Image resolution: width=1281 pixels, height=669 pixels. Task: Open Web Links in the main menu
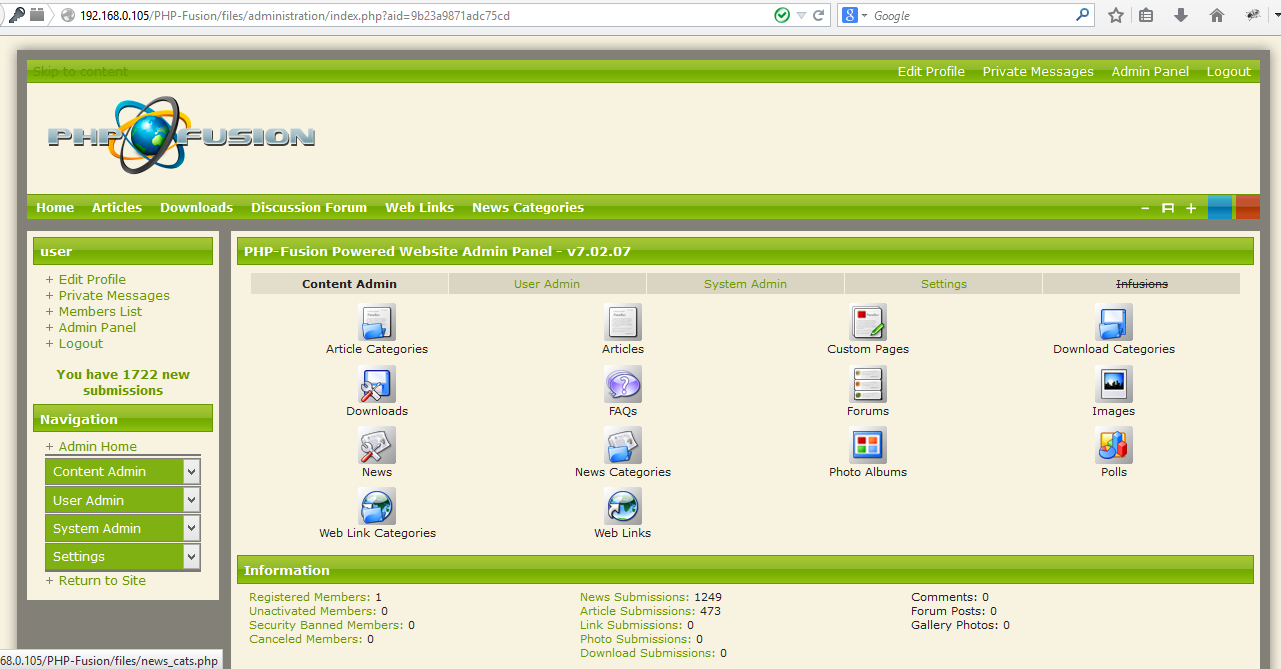click(x=420, y=207)
